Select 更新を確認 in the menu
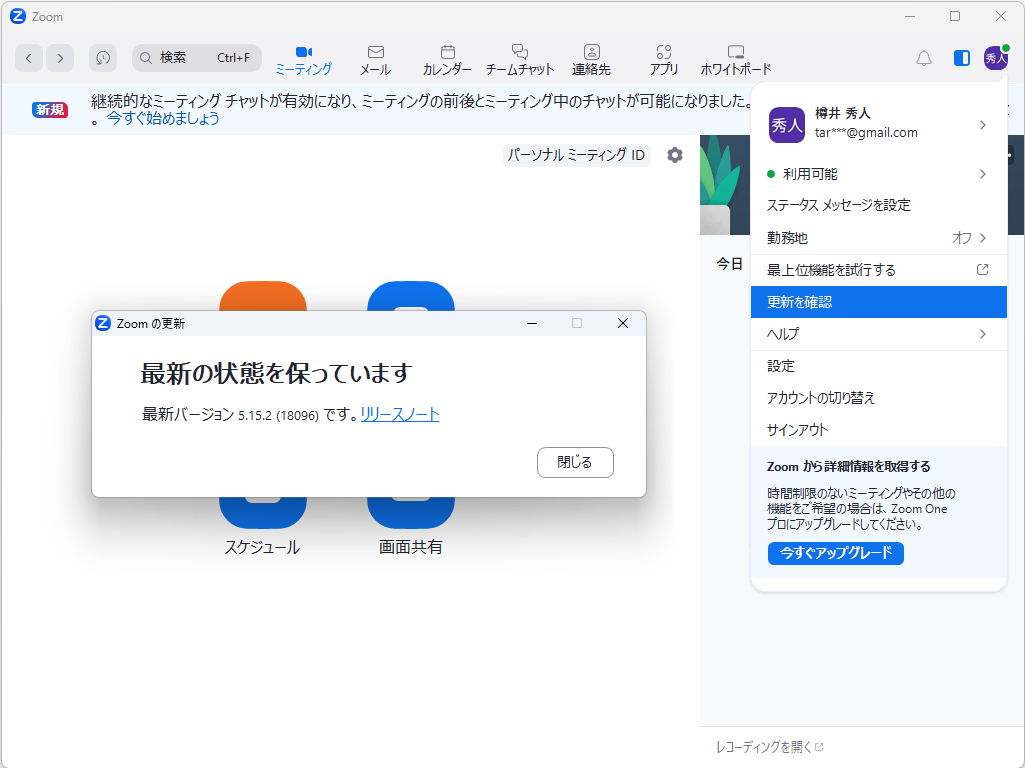The height and width of the screenshot is (768, 1025). [x=878, y=301]
